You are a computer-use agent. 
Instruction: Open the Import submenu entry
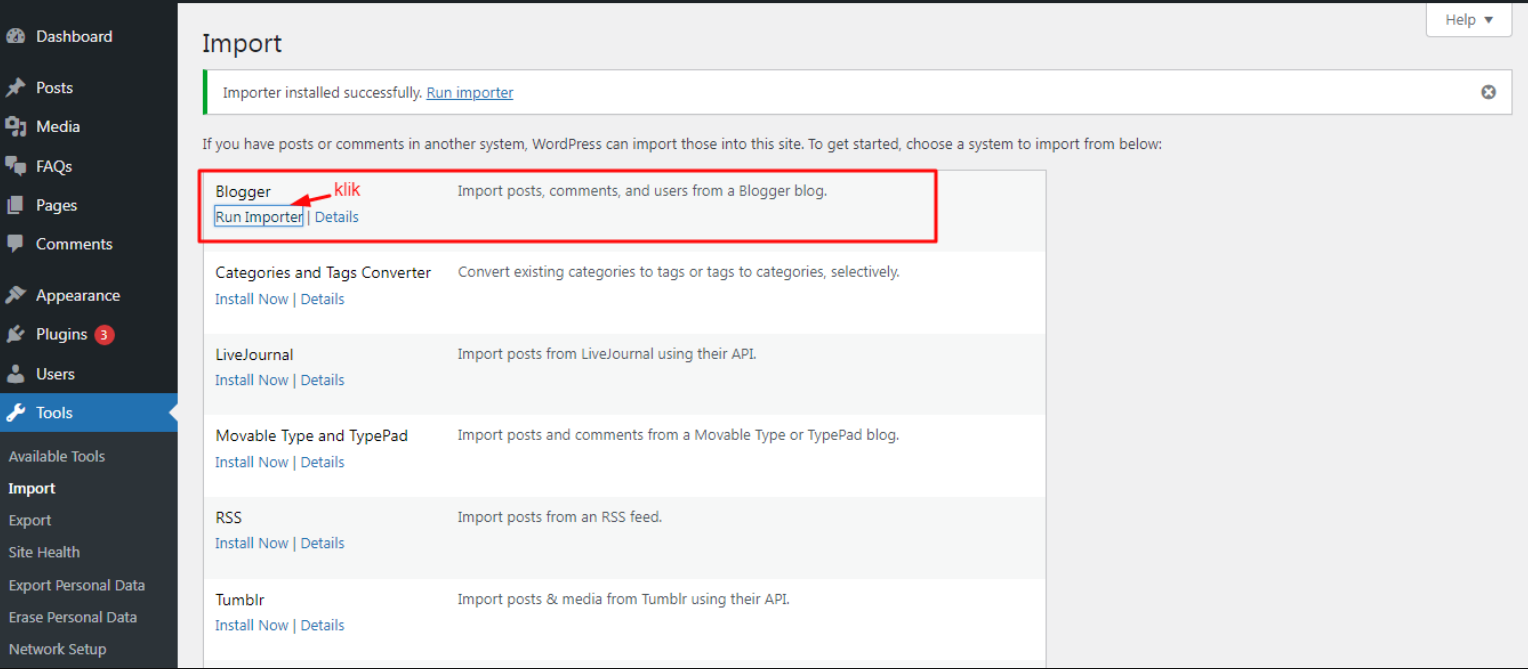pyautogui.click(x=32, y=488)
